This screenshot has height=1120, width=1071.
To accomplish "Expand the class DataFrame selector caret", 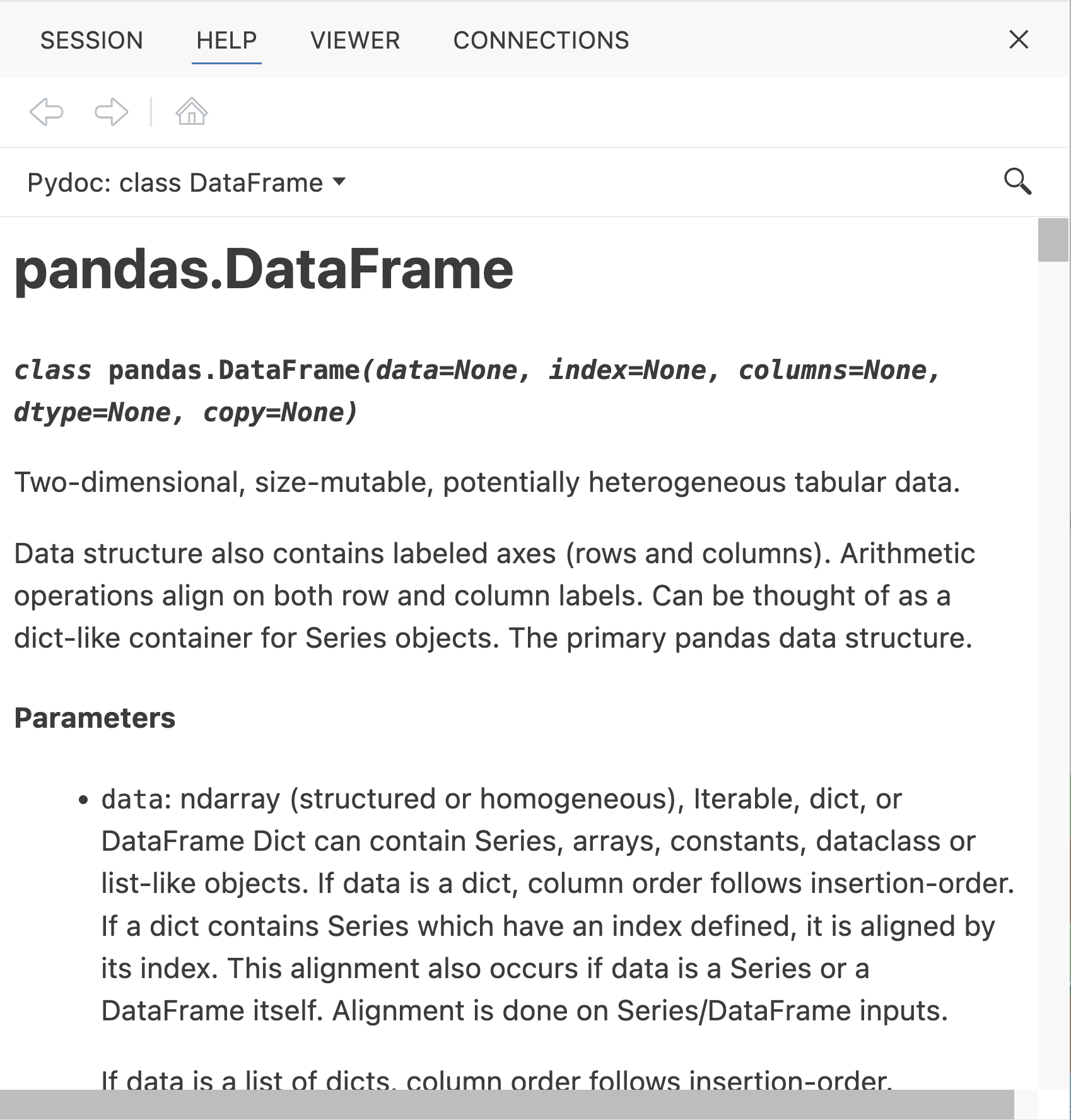I will [340, 182].
